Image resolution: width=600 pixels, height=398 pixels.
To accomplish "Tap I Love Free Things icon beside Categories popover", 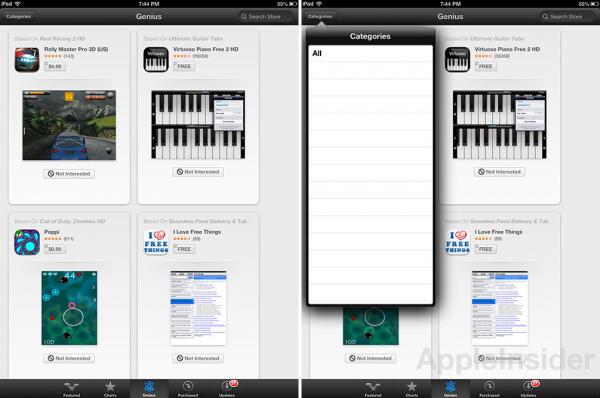I will (457, 242).
